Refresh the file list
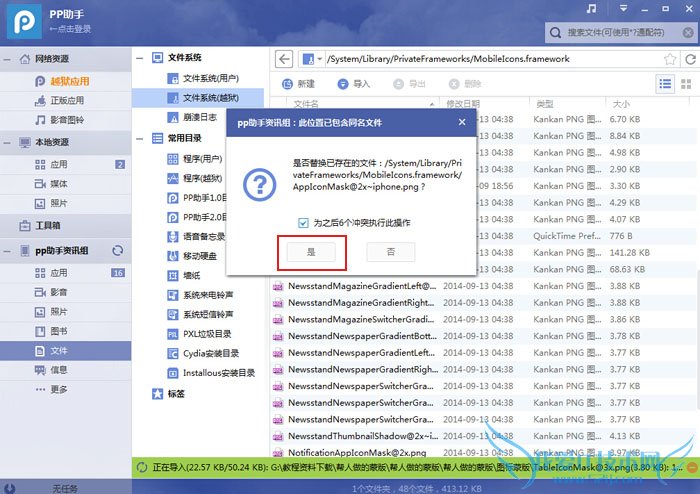Viewport: 700px width, 494px height. (691, 59)
